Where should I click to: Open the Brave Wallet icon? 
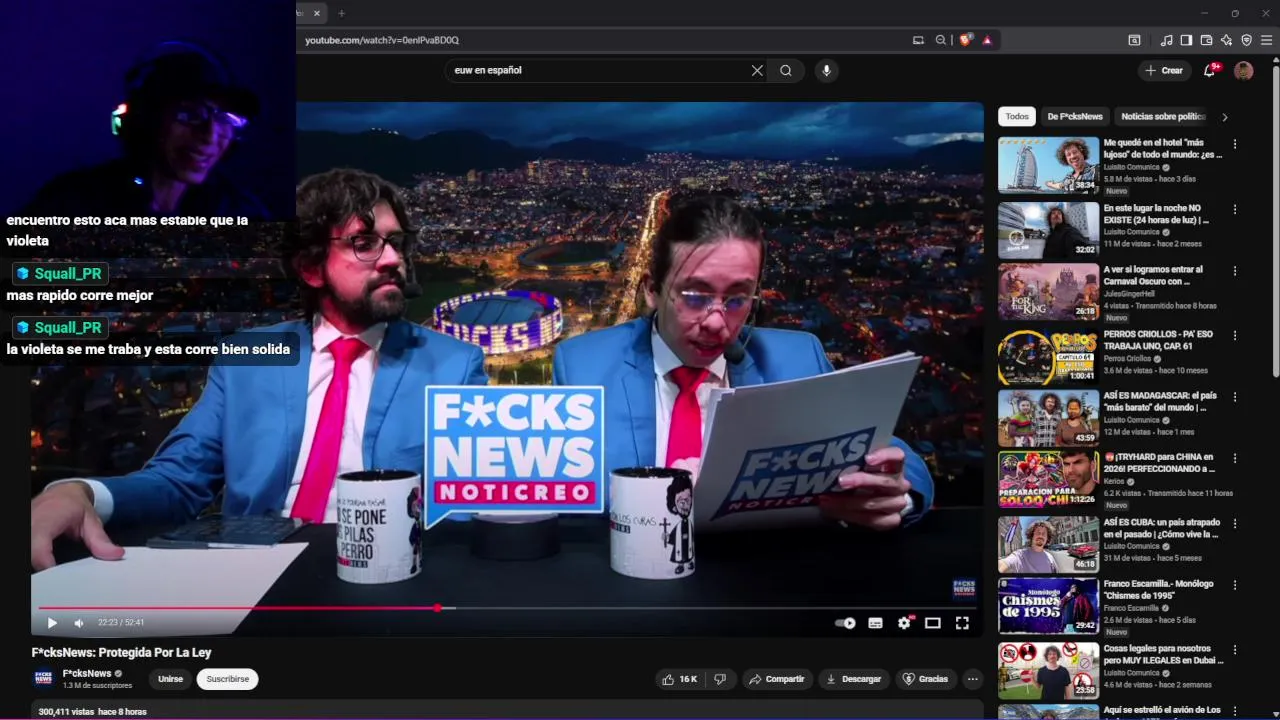1206,40
